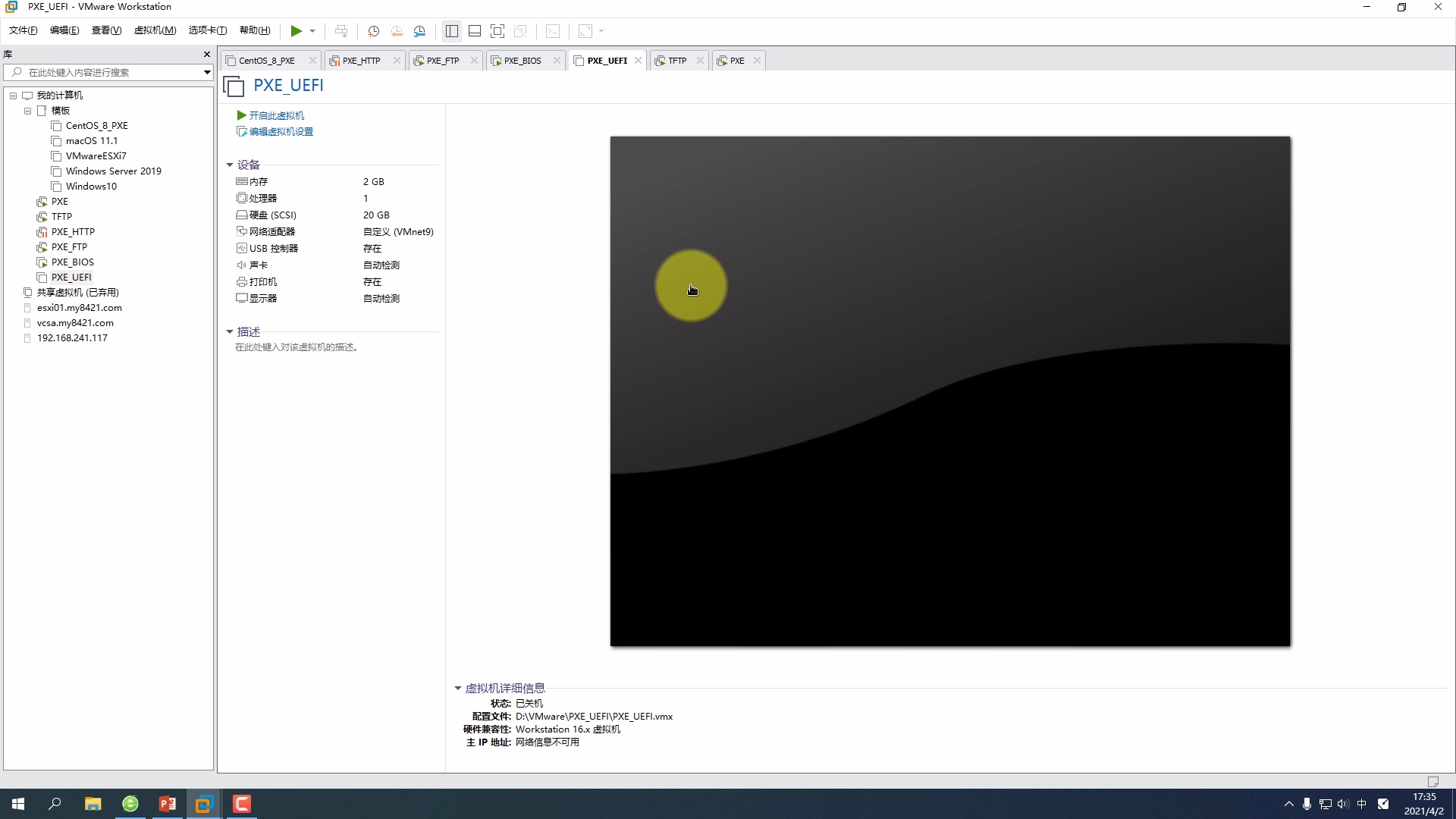
Task: Open 硬盘 (SCSI) device entry
Action: (272, 215)
